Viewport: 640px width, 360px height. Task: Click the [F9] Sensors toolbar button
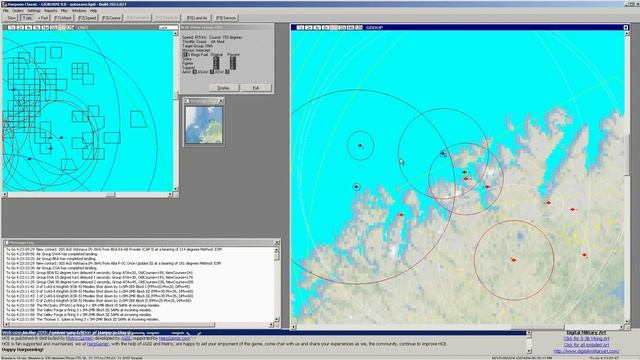click(226, 18)
